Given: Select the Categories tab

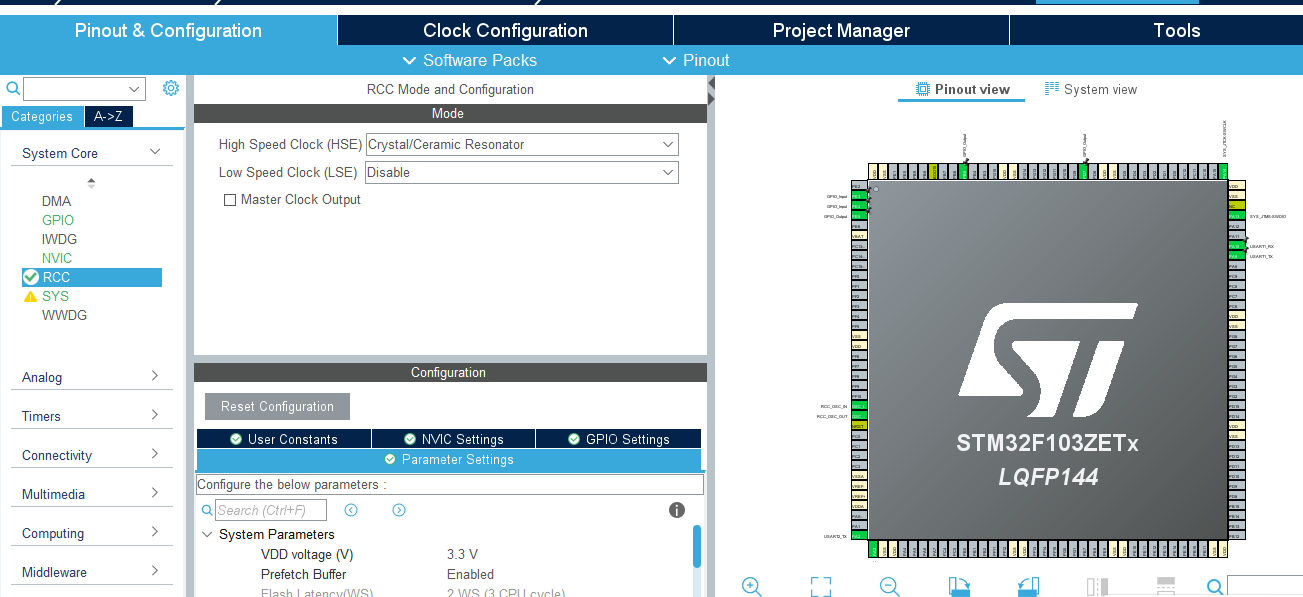Looking at the screenshot, I should click(42, 117).
